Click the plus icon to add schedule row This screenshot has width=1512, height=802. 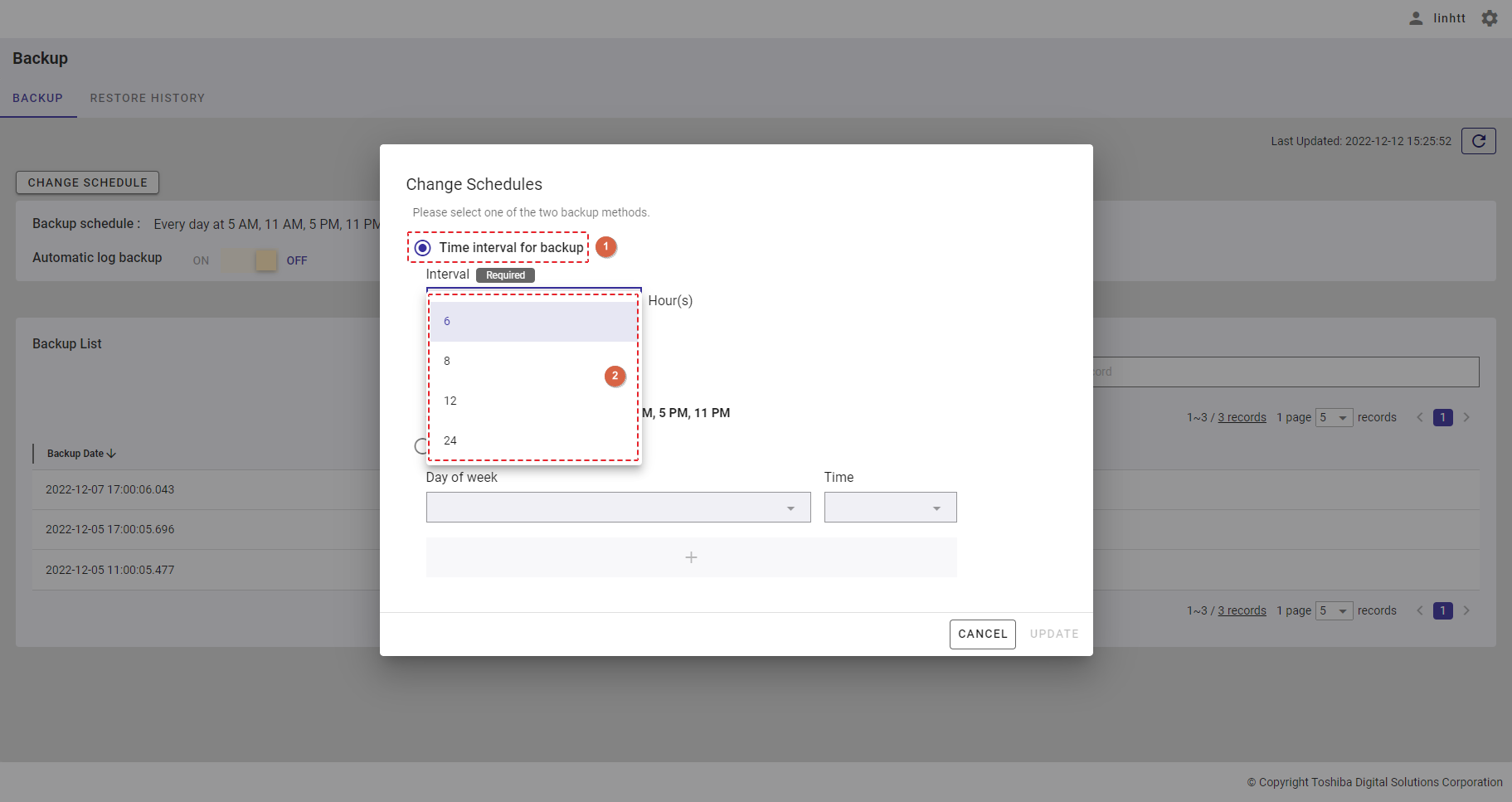[691, 557]
